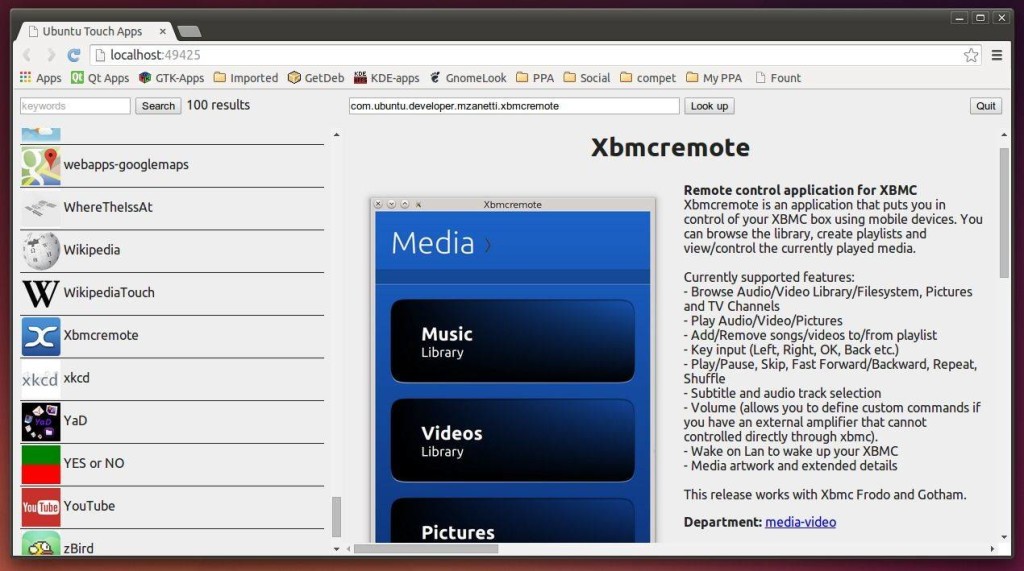Viewport: 1024px width, 571px height.
Task: Select the Xbmcremote app icon
Action: (x=40, y=336)
